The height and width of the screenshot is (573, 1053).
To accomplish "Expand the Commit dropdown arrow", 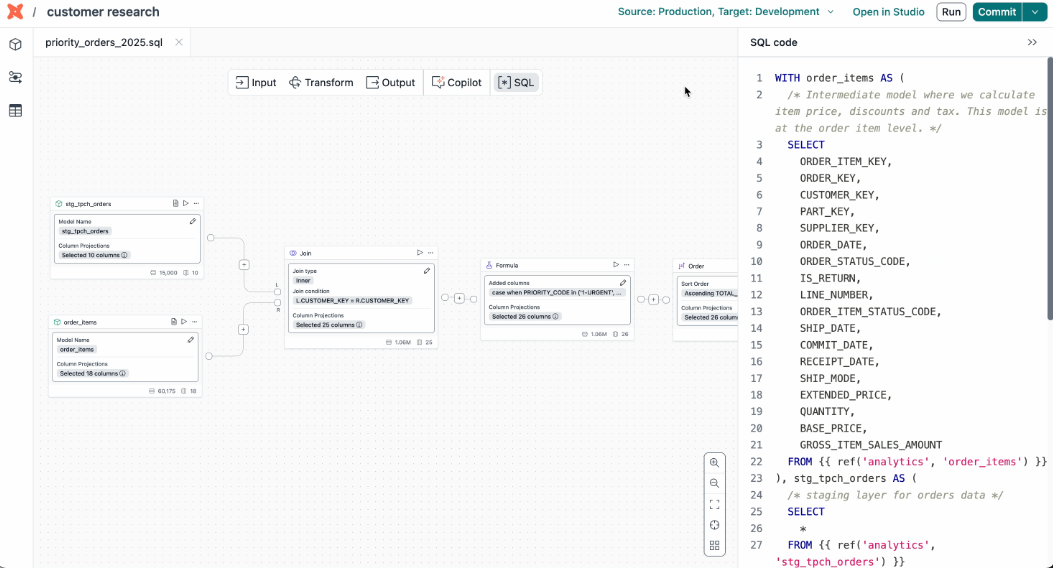I will click(x=1035, y=12).
